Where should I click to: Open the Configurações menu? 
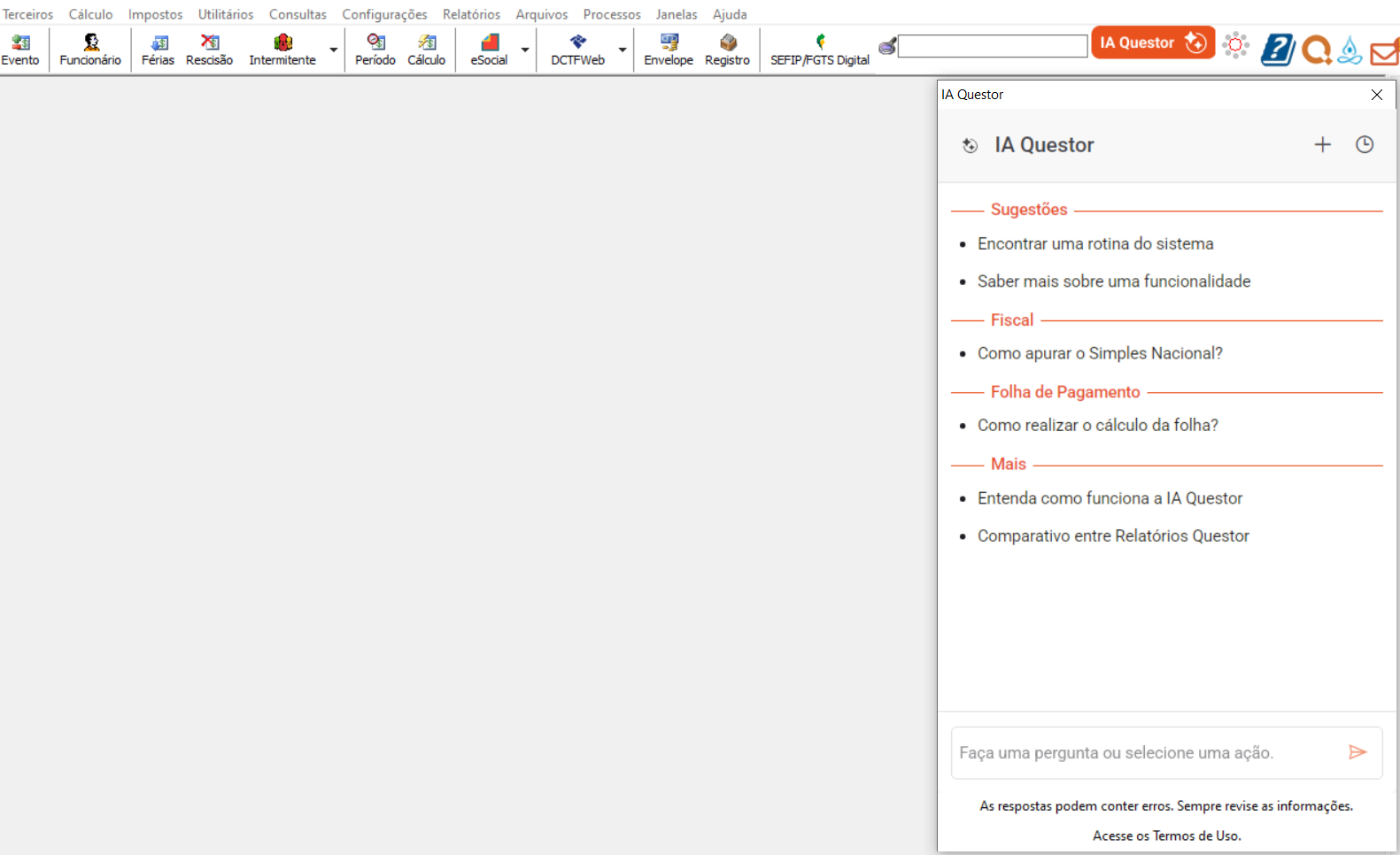coord(384,14)
